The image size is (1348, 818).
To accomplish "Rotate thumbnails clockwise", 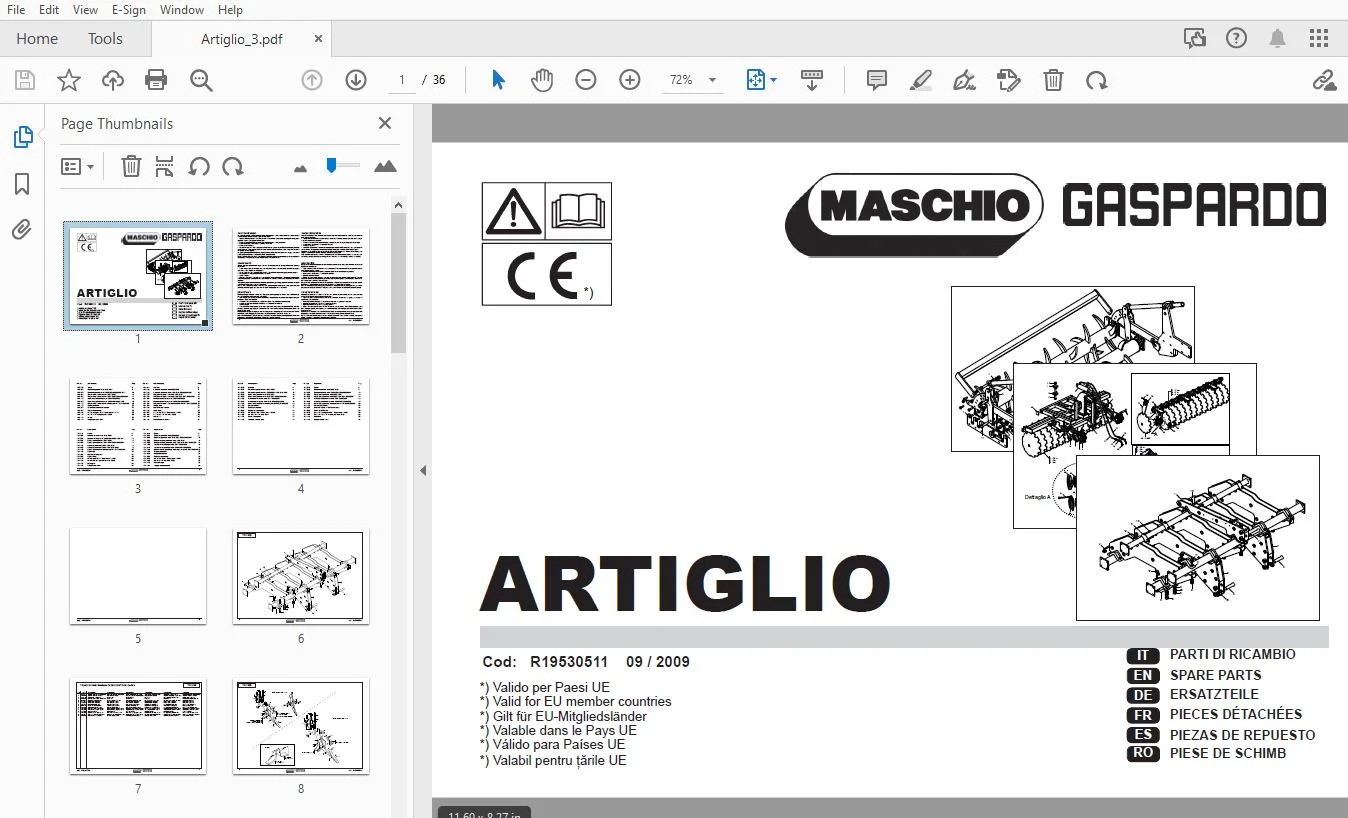I will pos(233,166).
